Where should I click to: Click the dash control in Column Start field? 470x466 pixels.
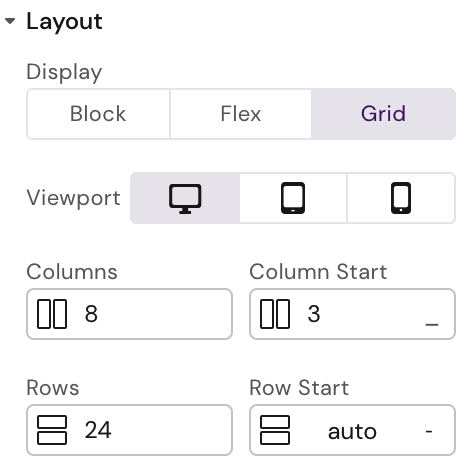(x=432, y=324)
